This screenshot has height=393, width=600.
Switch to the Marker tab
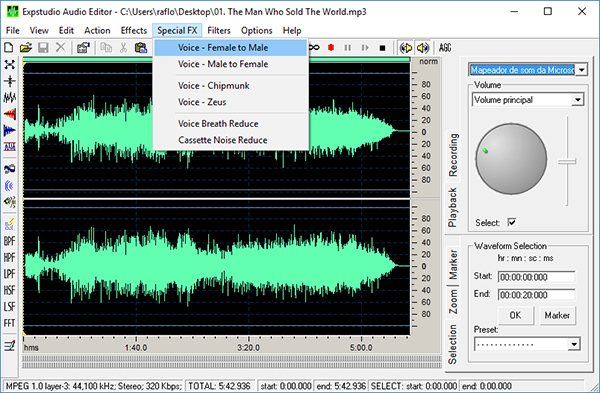[x=453, y=264]
